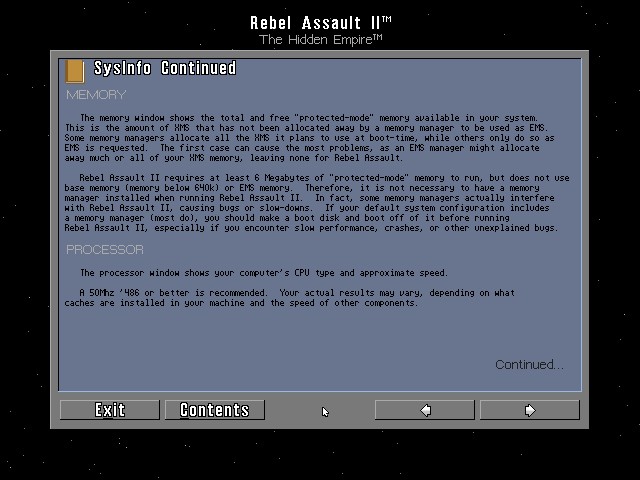Viewport: 640px width, 480px height.
Task: Click the 'Continued...' text
Action: [529, 364]
